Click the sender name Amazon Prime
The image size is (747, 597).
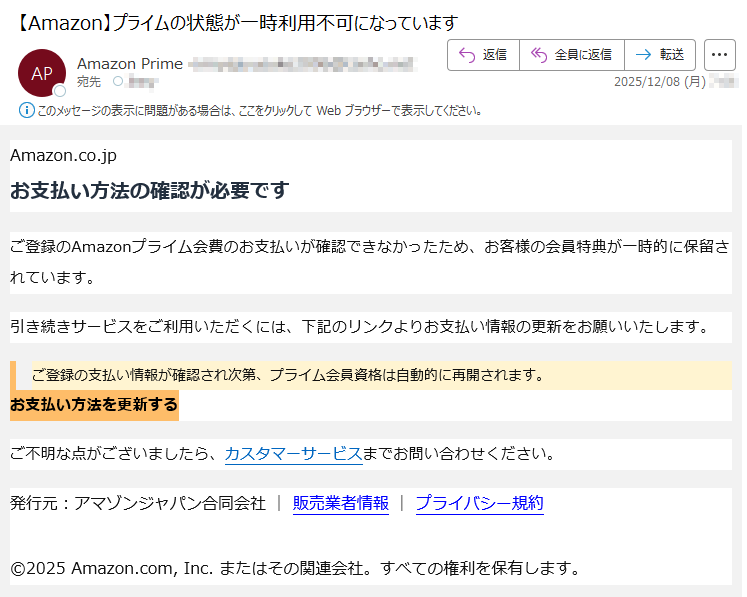pos(130,64)
